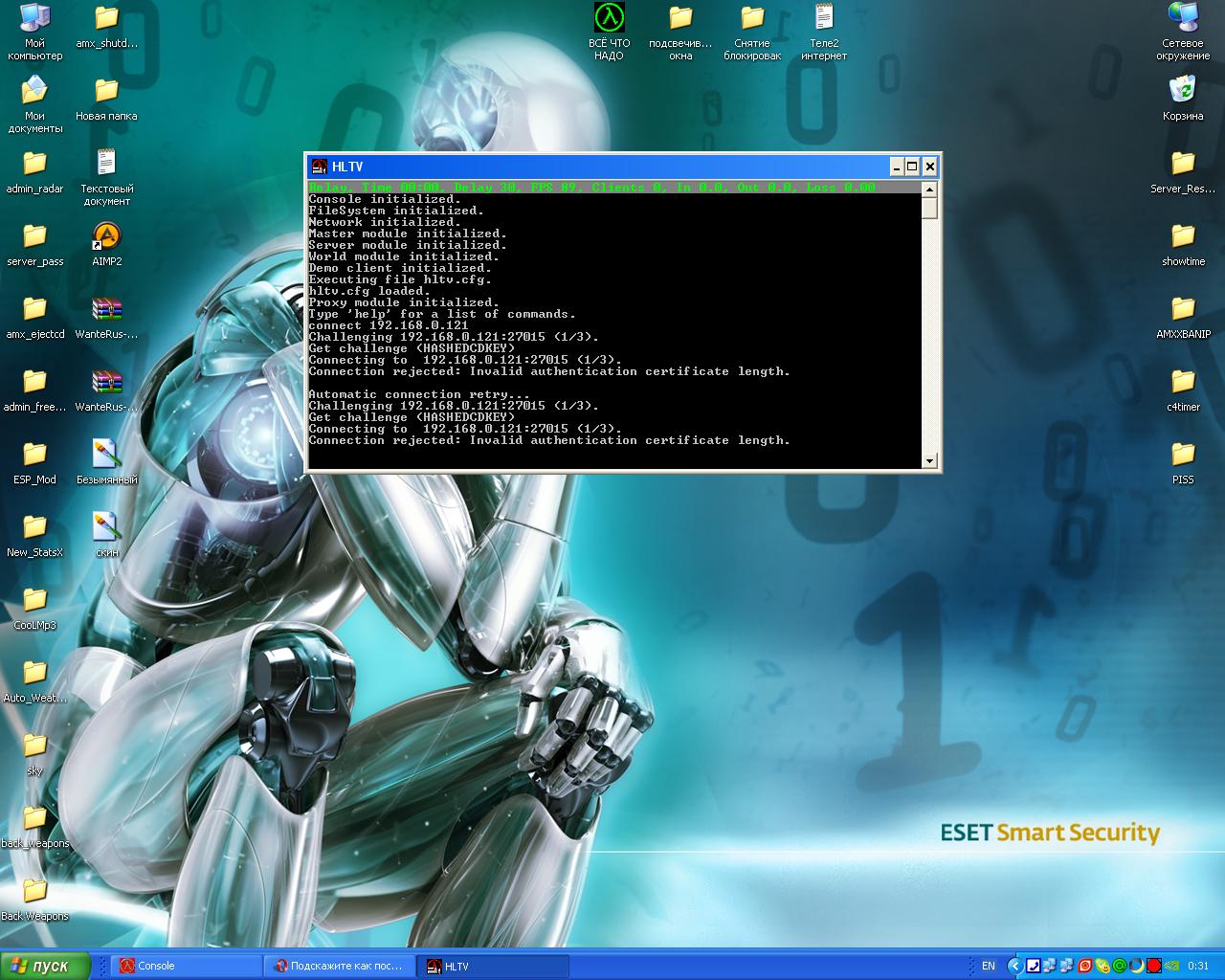Image resolution: width=1225 pixels, height=980 pixels.
Task: Click the green HLTV status line
Action: (591, 188)
